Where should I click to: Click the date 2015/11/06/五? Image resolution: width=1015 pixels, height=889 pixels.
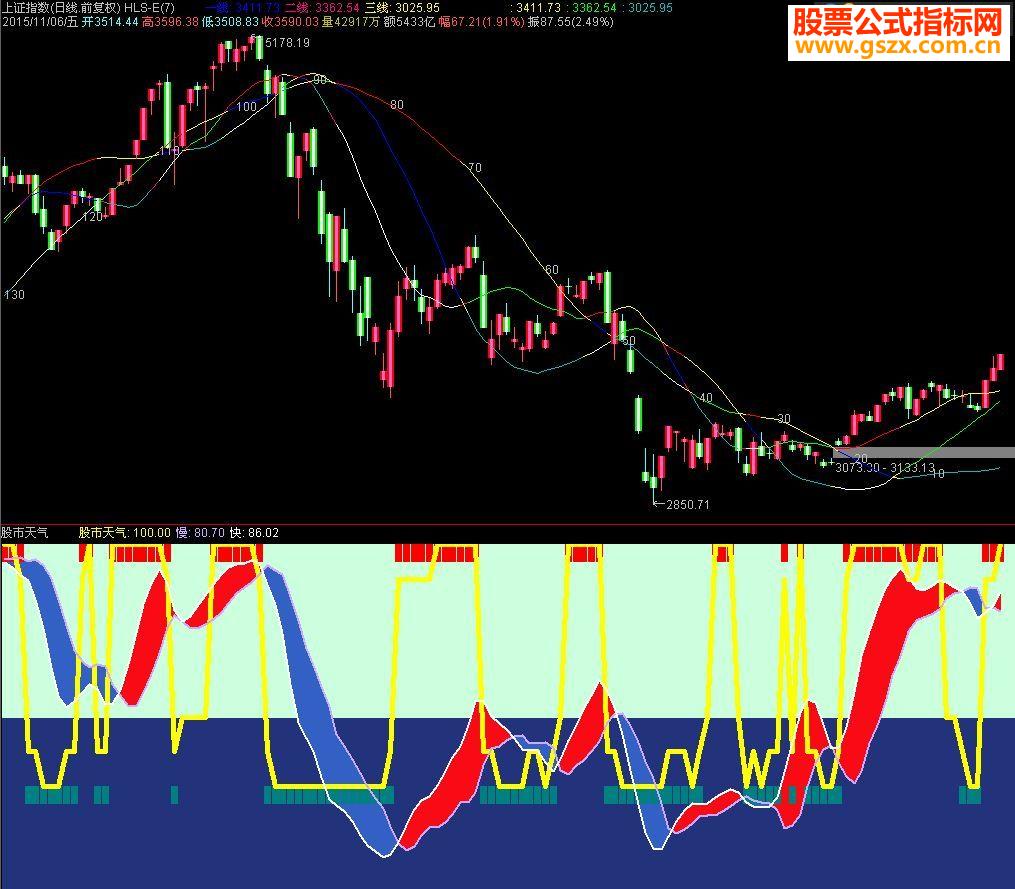[40, 22]
